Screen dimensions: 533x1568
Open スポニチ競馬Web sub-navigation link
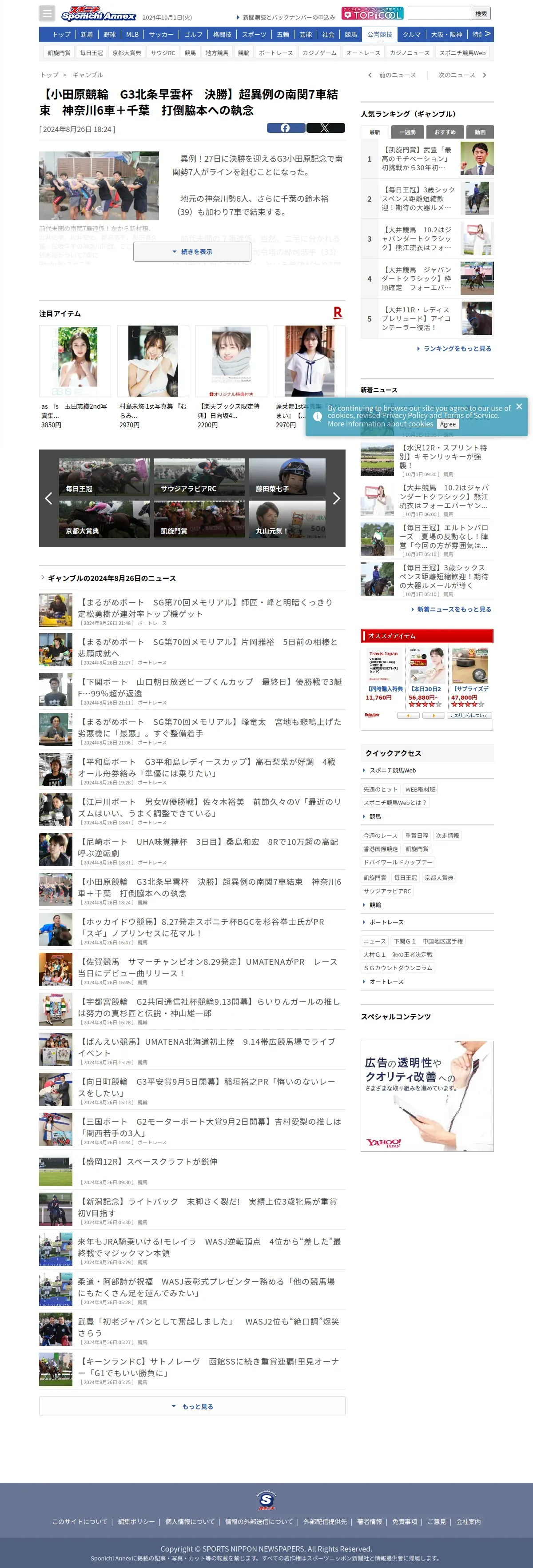point(462,53)
